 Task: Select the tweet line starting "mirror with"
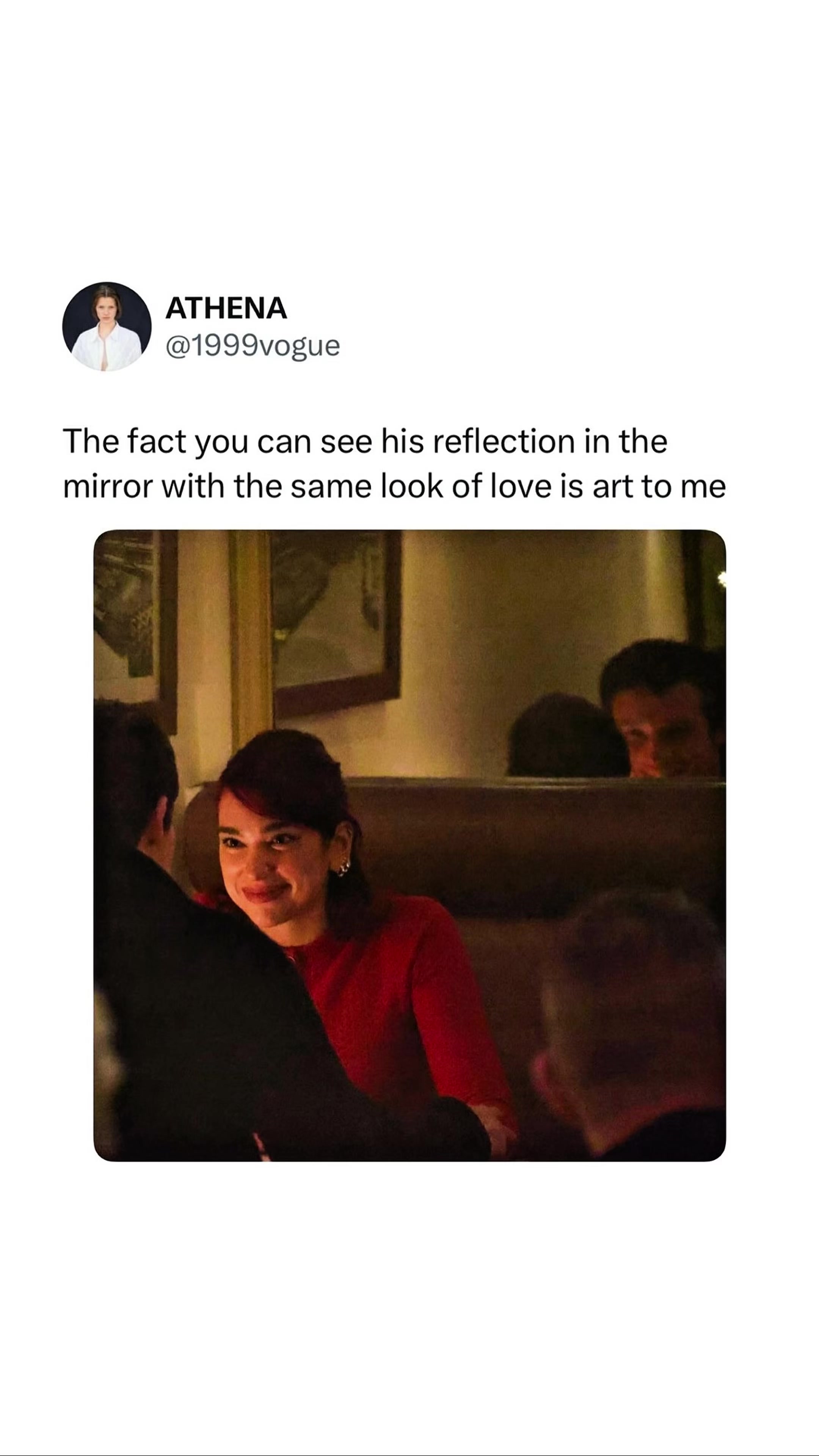pos(394,486)
